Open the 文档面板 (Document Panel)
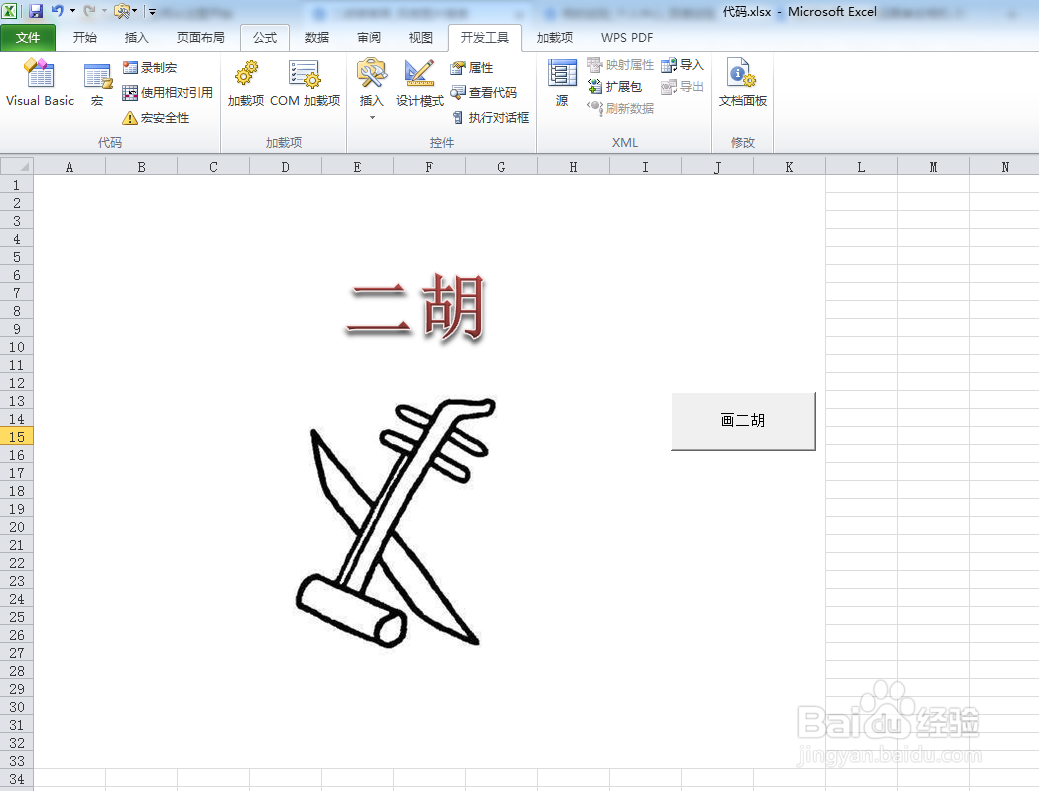The width and height of the screenshot is (1039, 791). pos(742,85)
